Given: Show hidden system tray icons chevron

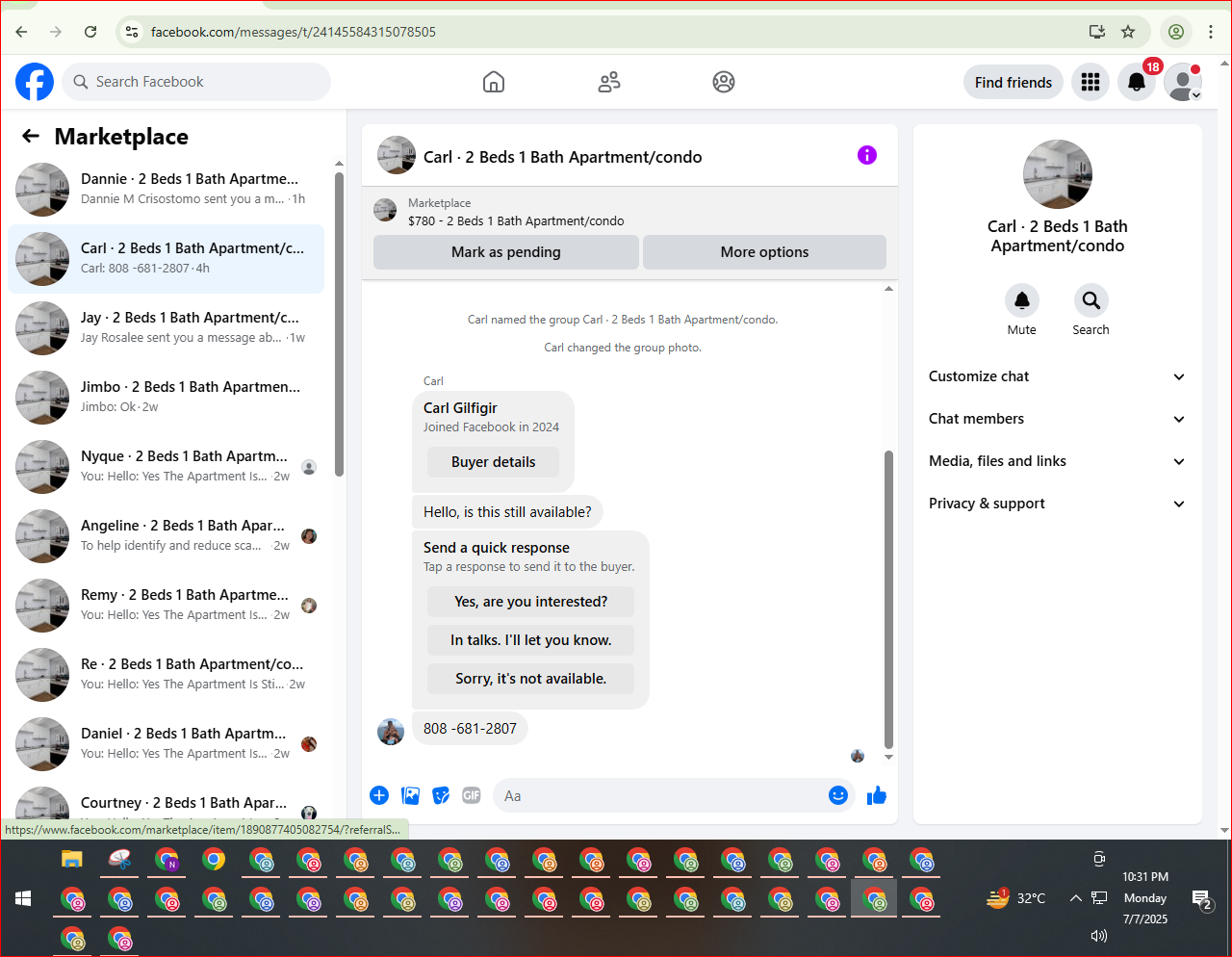Looking at the screenshot, I should (1076, 898).
